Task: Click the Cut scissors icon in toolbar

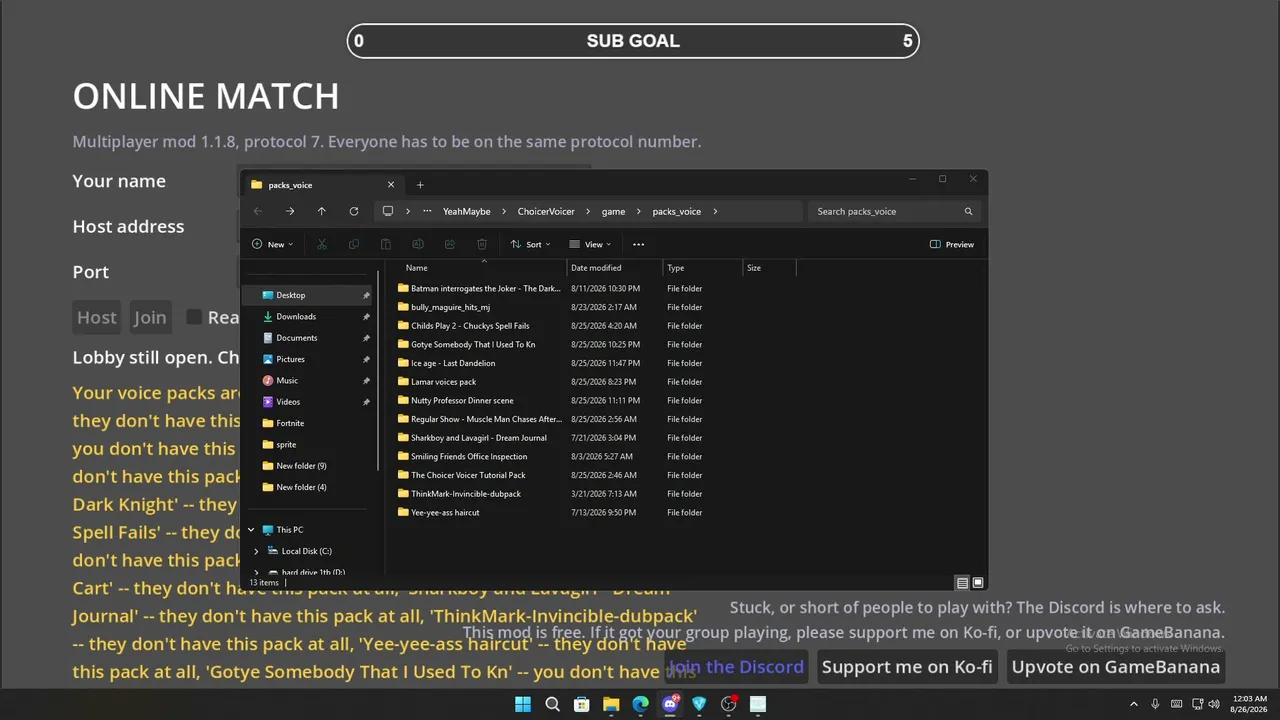Action: point(322,244)
